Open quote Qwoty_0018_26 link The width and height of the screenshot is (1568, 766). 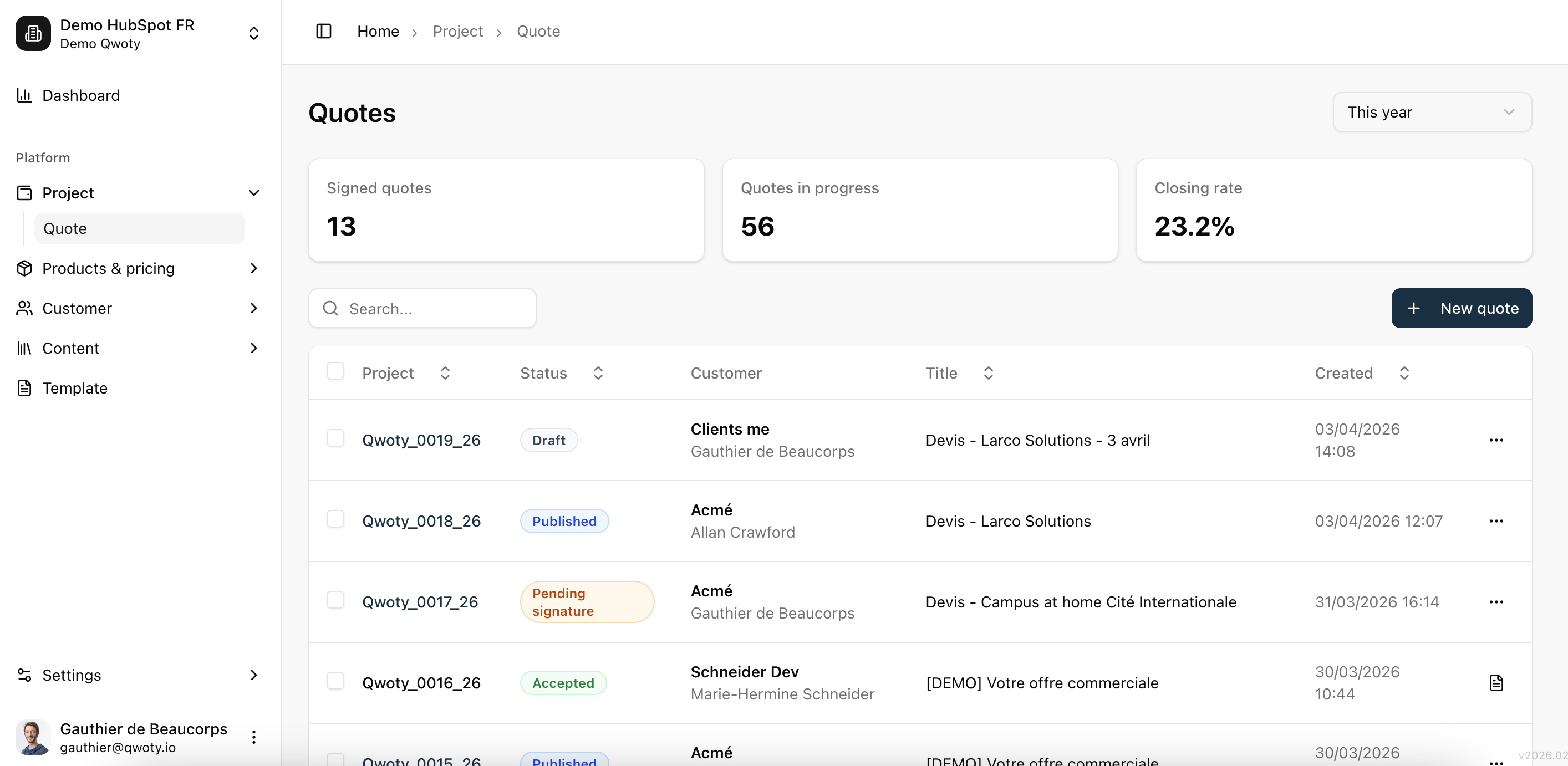coord(421,521)
